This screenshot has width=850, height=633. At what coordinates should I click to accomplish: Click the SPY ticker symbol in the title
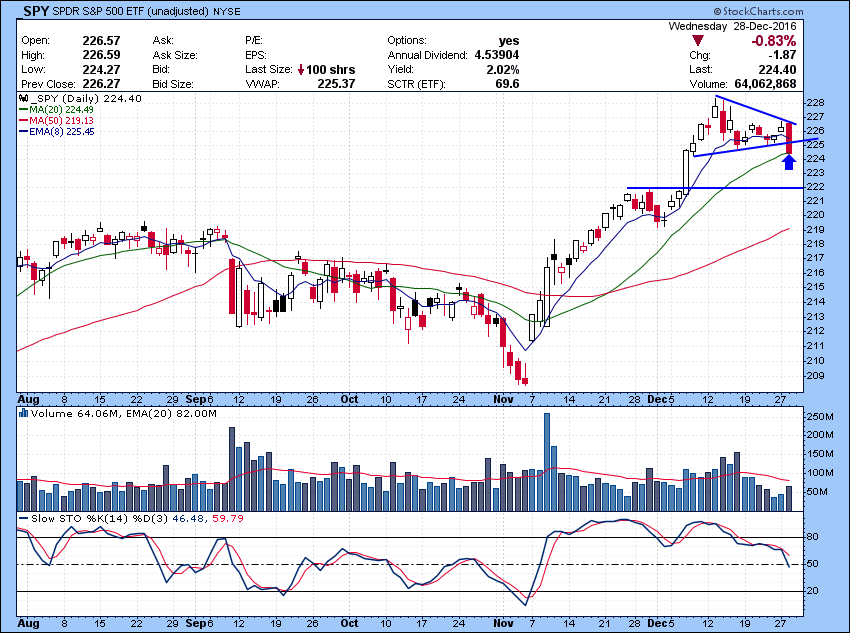pos(36,11)
